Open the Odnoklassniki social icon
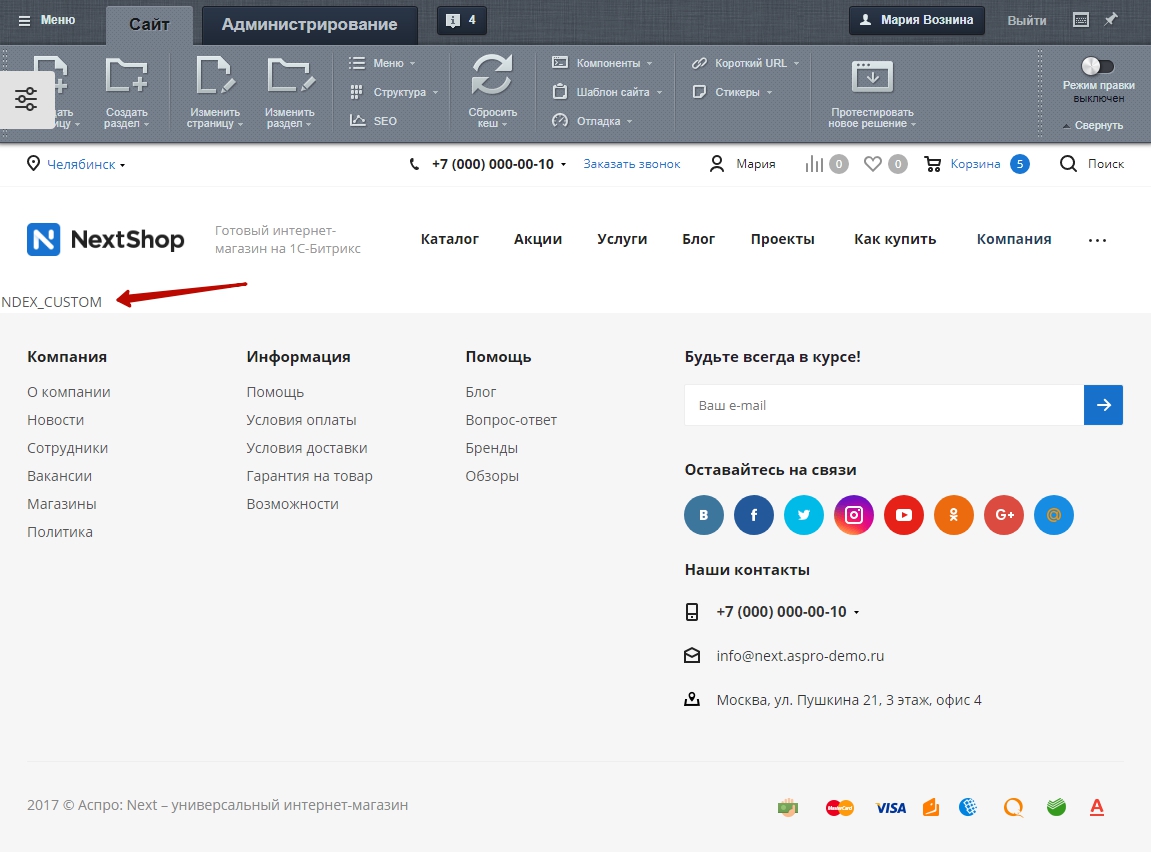This screenshot has width=1151, height=852. (954, 515)
